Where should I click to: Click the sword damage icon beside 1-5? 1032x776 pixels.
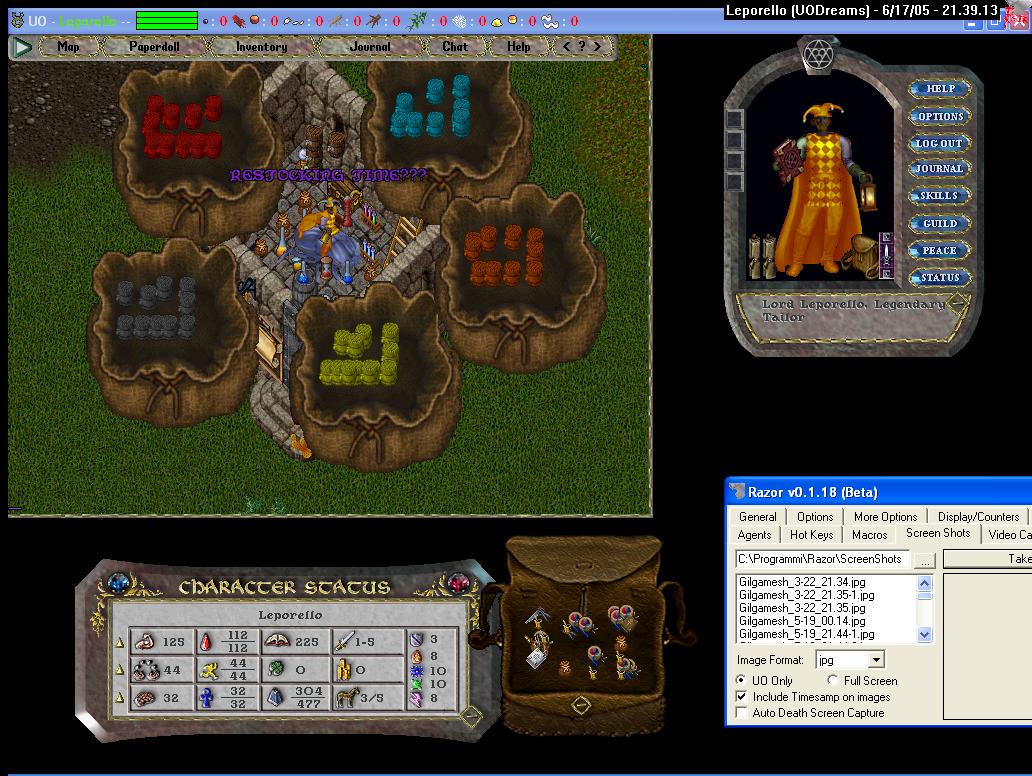(344, 641)
